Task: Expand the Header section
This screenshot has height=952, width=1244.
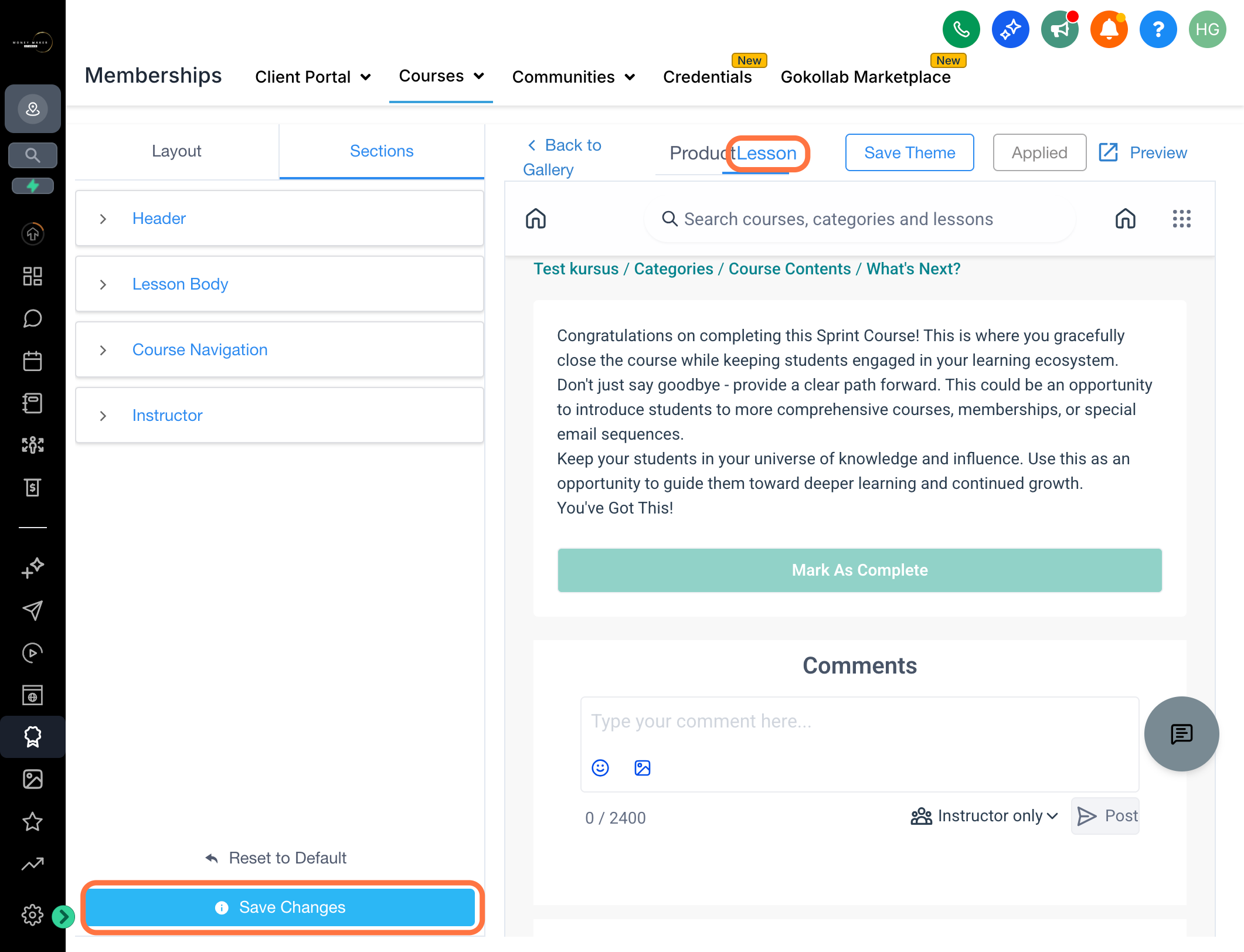Action: click(x=280, y=219)
